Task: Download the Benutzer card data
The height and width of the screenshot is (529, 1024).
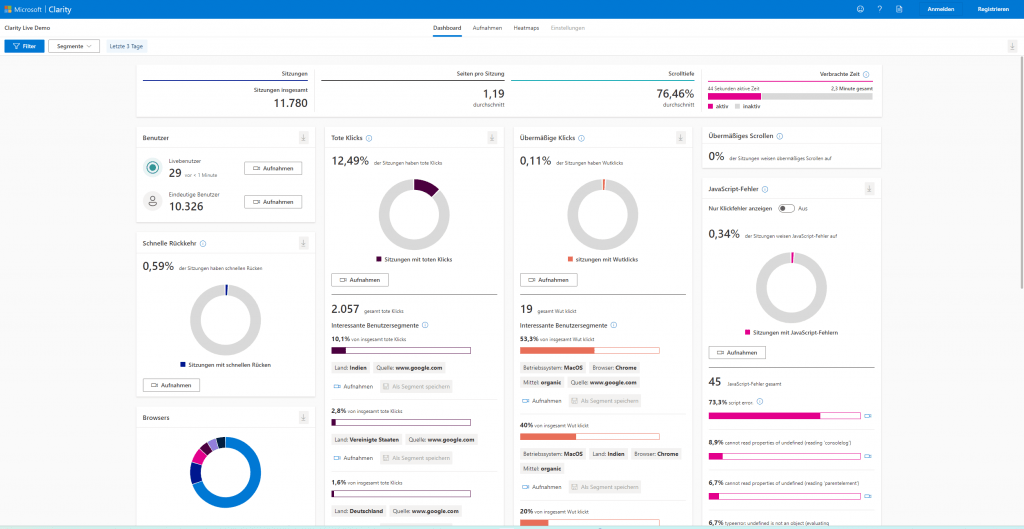Action: pyautogui.click(x=303, y=137)
